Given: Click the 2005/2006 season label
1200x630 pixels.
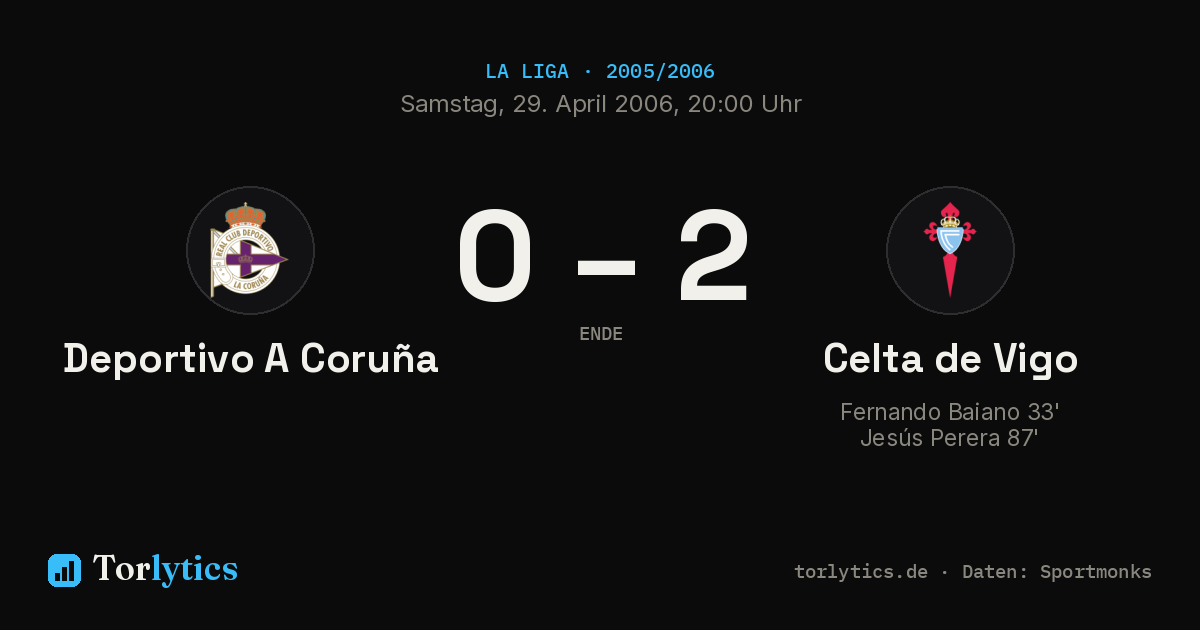Looking at the screenshot, I should click(x=660, y=72).
